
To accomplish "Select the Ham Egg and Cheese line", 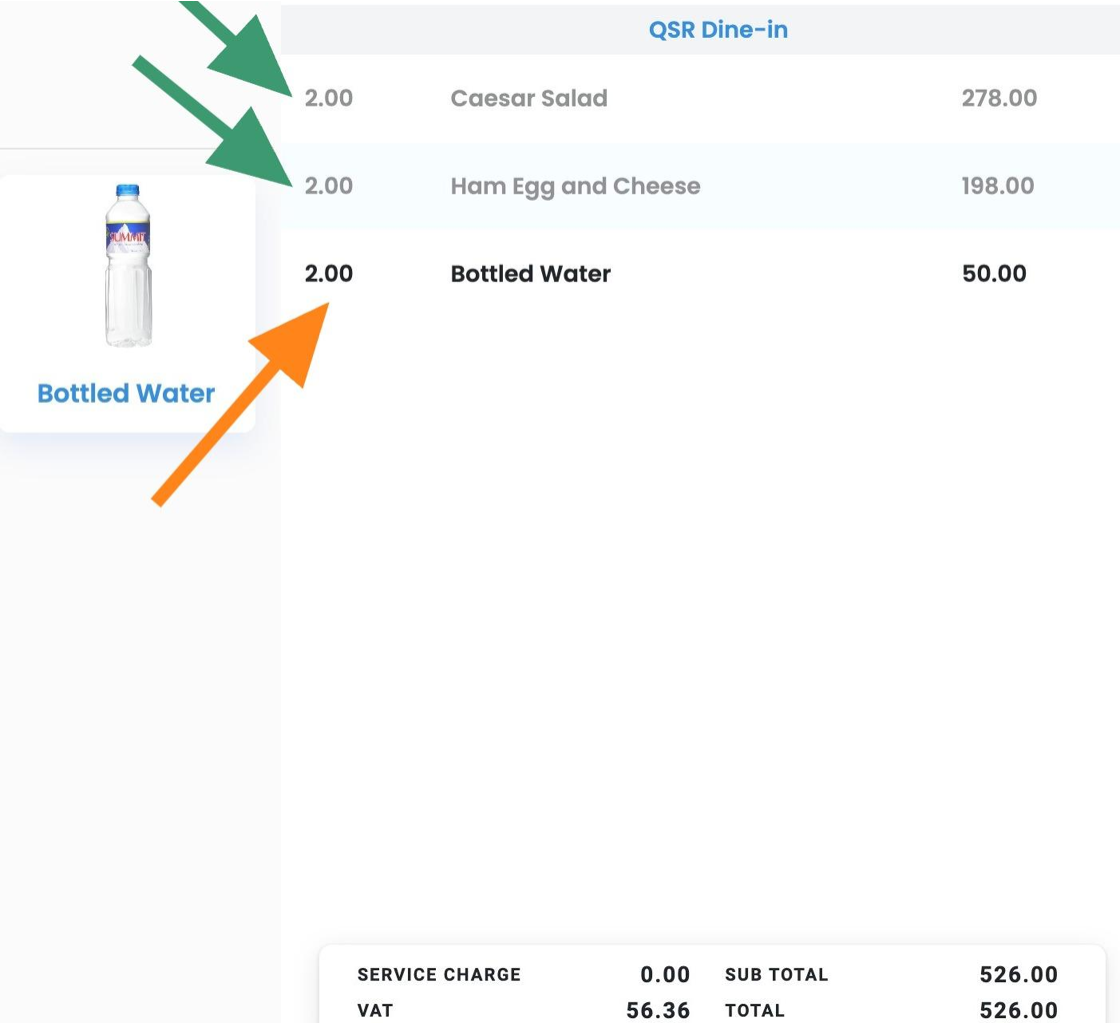I will tap(575, 186).
